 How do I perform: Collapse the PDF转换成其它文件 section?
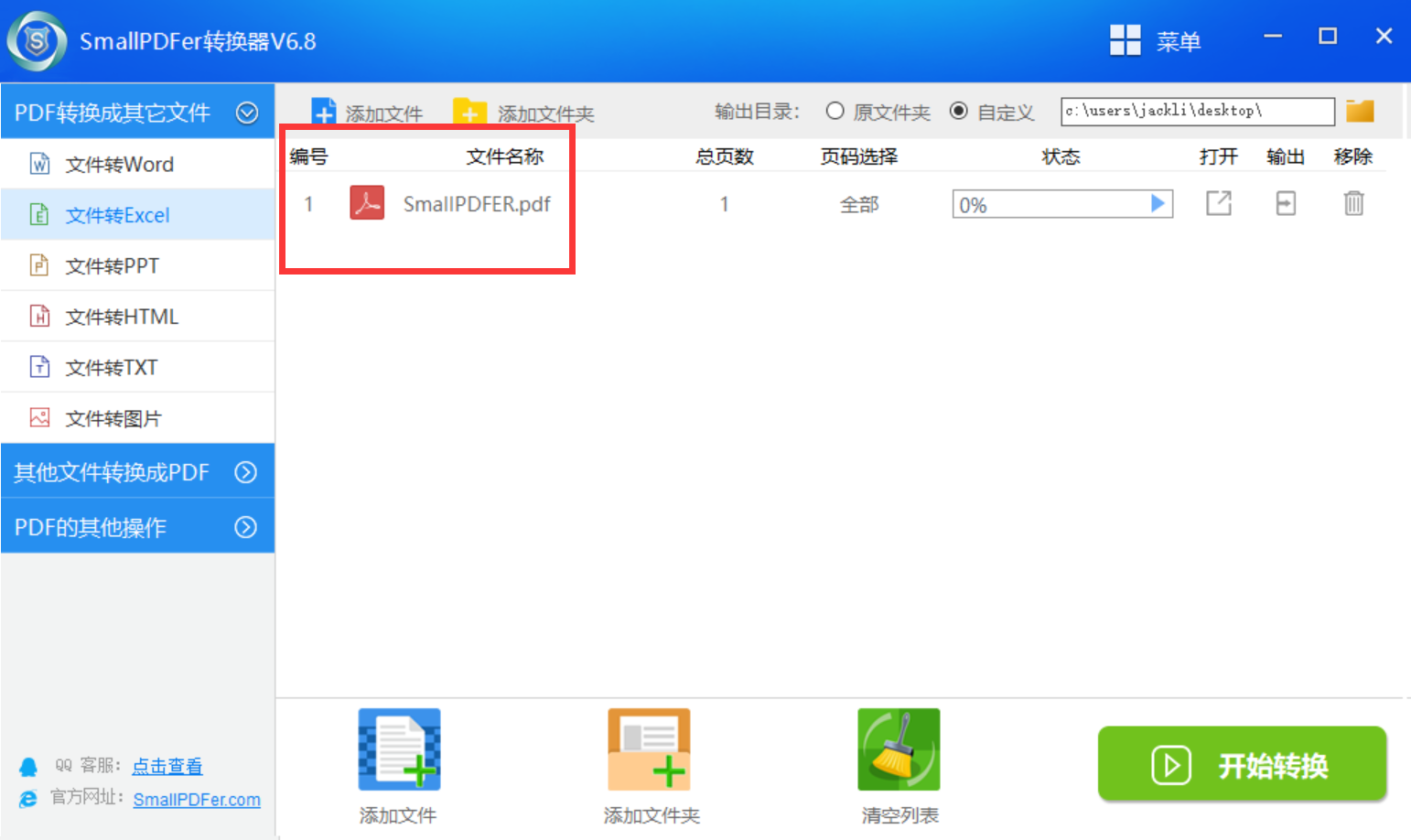[x=247, y=113]
